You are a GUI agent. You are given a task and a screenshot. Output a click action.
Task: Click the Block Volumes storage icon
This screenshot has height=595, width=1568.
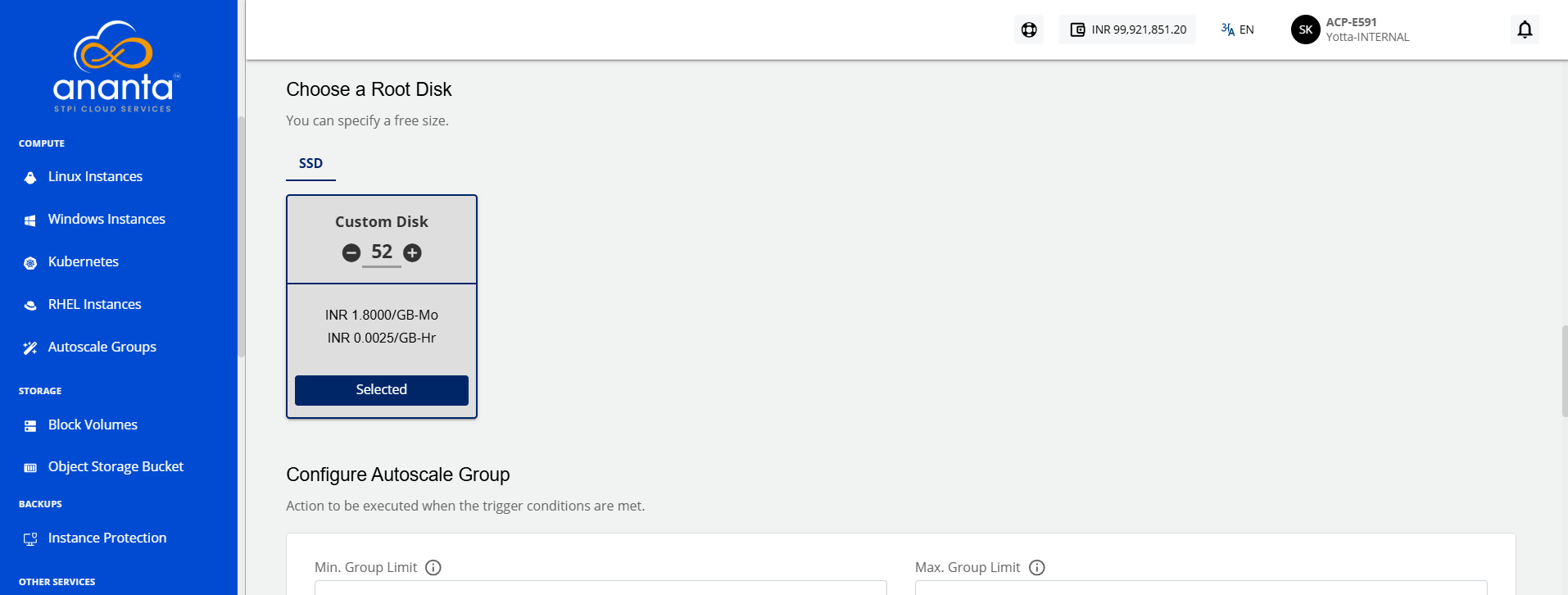[x=30, y=425]
